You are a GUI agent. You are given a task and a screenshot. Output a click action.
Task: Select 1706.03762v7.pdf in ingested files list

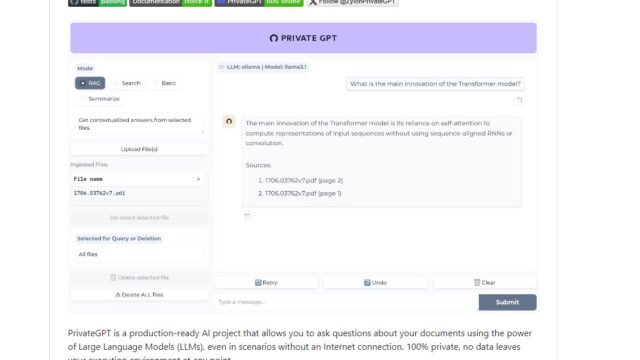[99, 193]
